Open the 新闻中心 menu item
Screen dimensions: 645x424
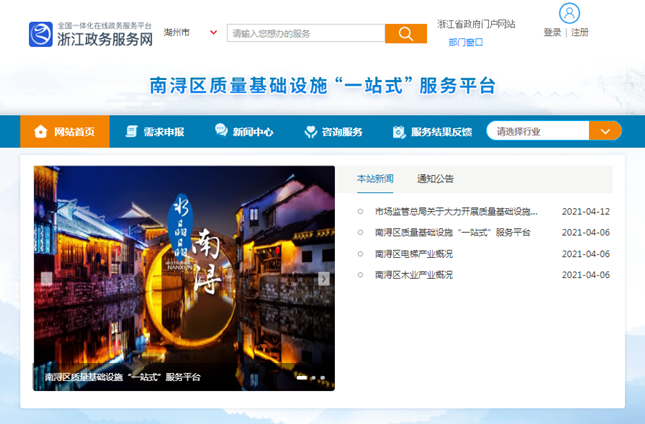coord(244,132)
